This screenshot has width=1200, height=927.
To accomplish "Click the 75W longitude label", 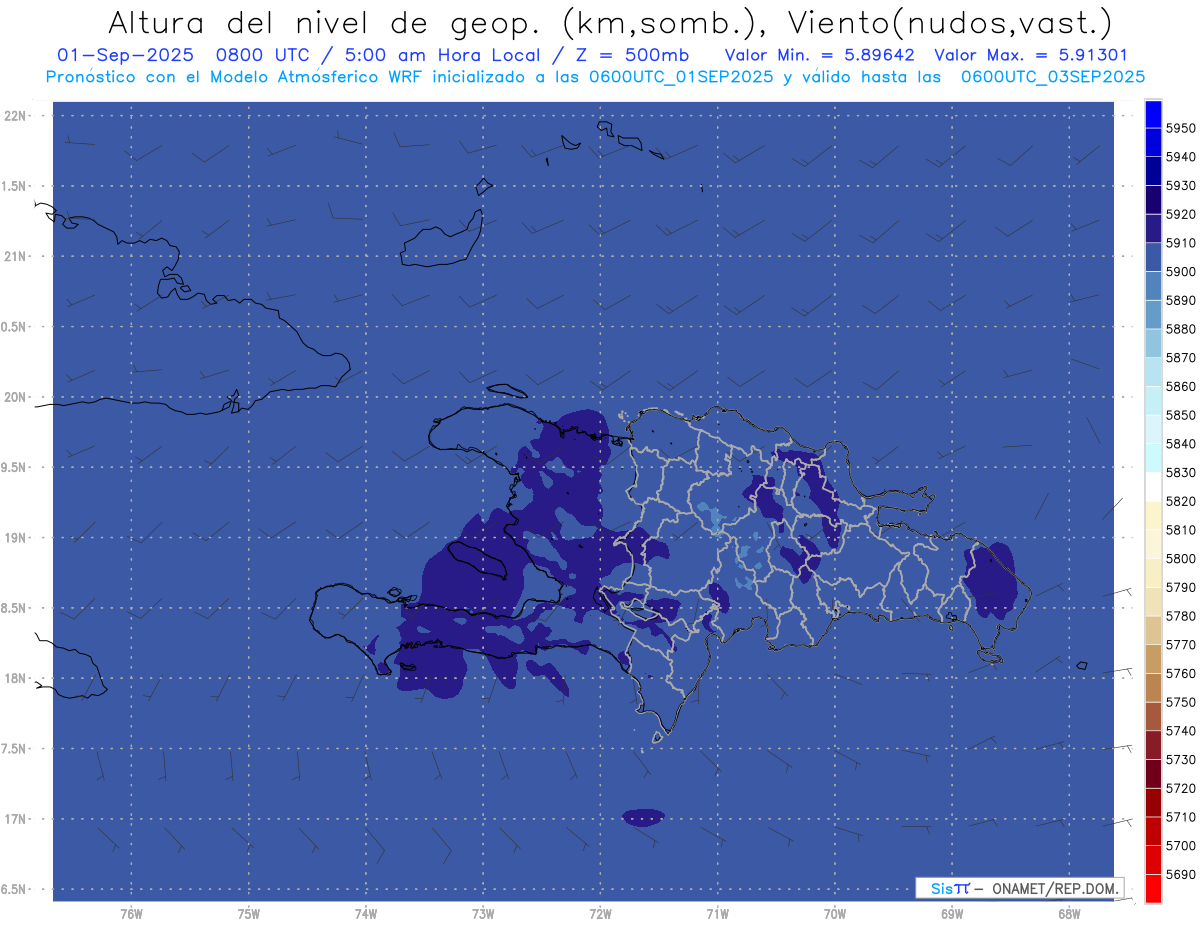I will coord(249,913).
